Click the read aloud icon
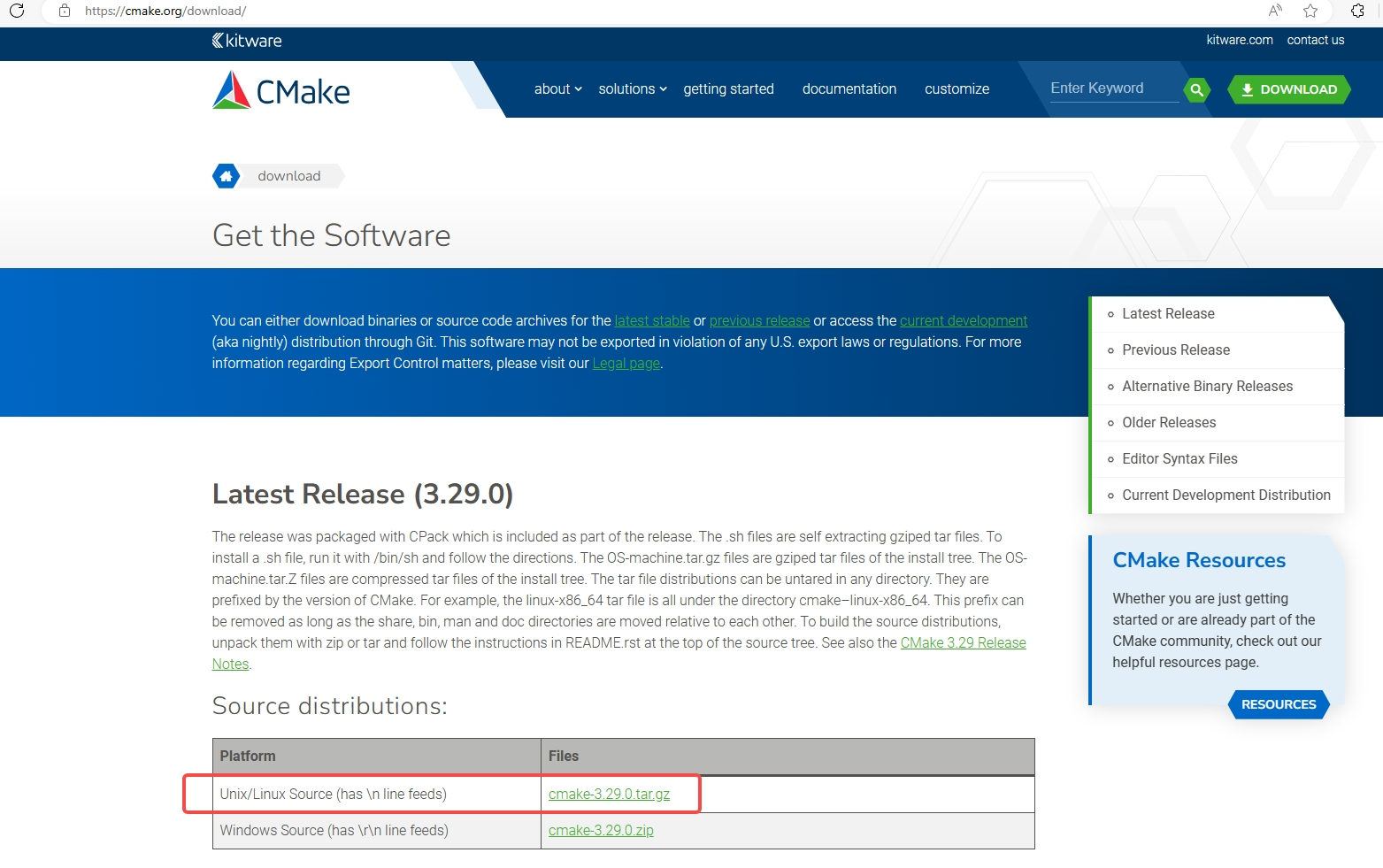Viewport: 1383px width, 868px height. (x=1275, y=11)
